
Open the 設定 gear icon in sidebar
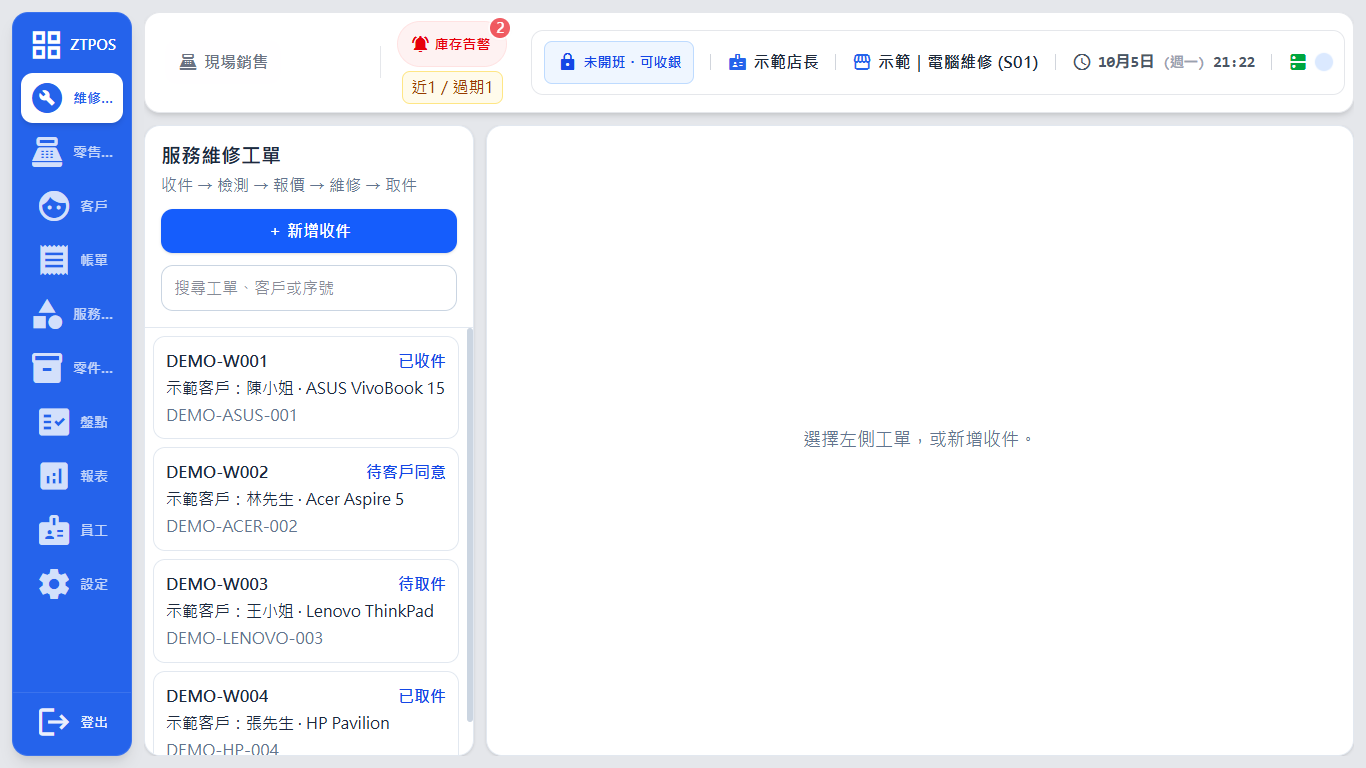(x=54, y=584)
